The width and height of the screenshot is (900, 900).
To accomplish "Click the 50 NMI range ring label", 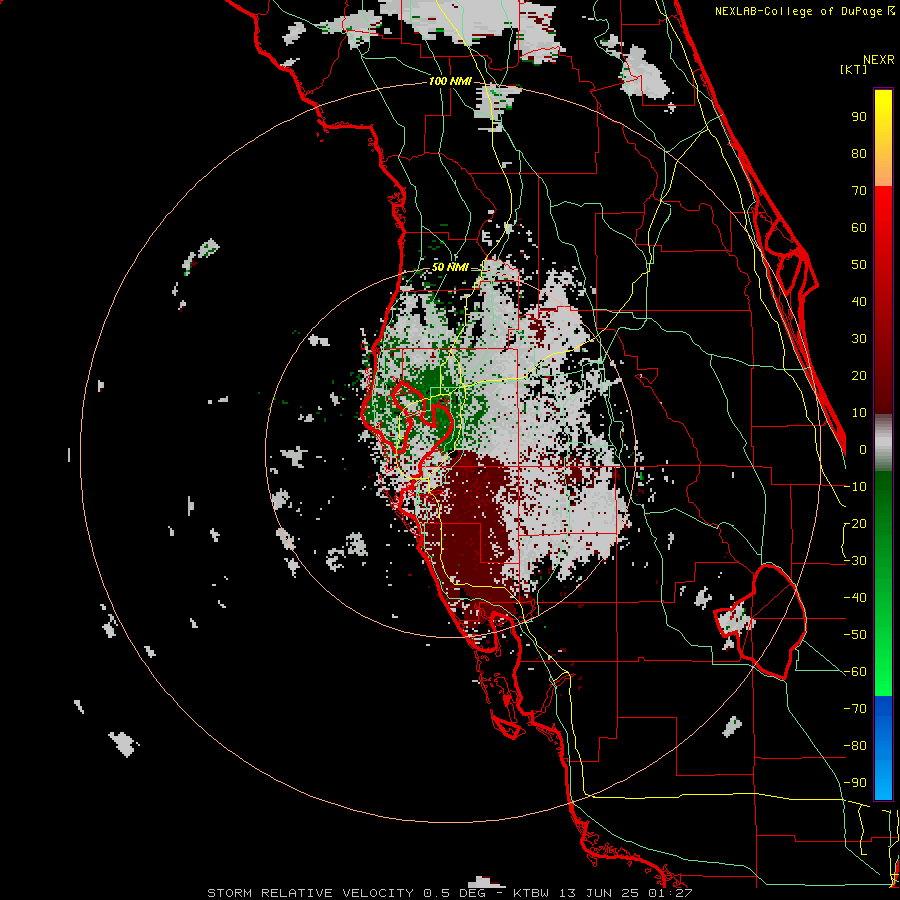I will coord(450,267).
